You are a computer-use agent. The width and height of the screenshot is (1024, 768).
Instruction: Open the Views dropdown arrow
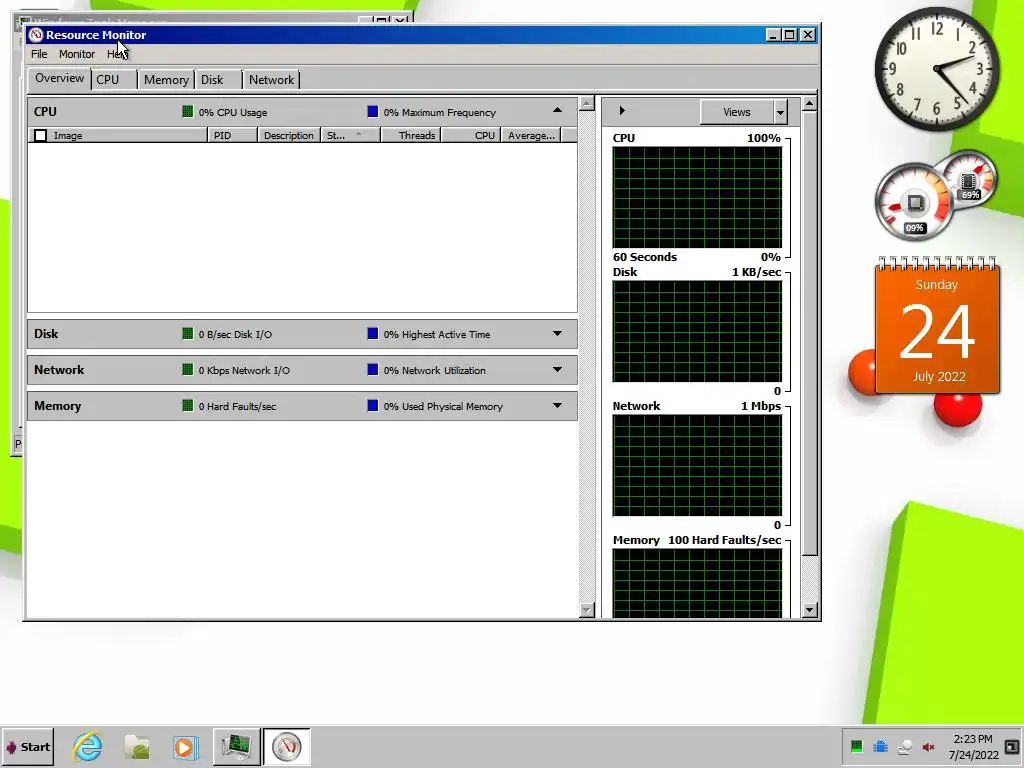coord(780,112)
